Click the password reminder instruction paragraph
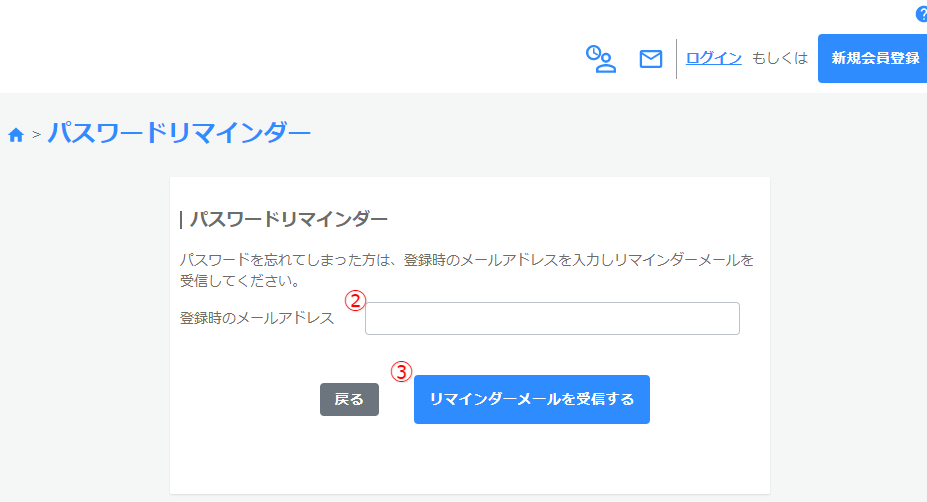Viewport: 927px width, 502px height. coord(465,270)
